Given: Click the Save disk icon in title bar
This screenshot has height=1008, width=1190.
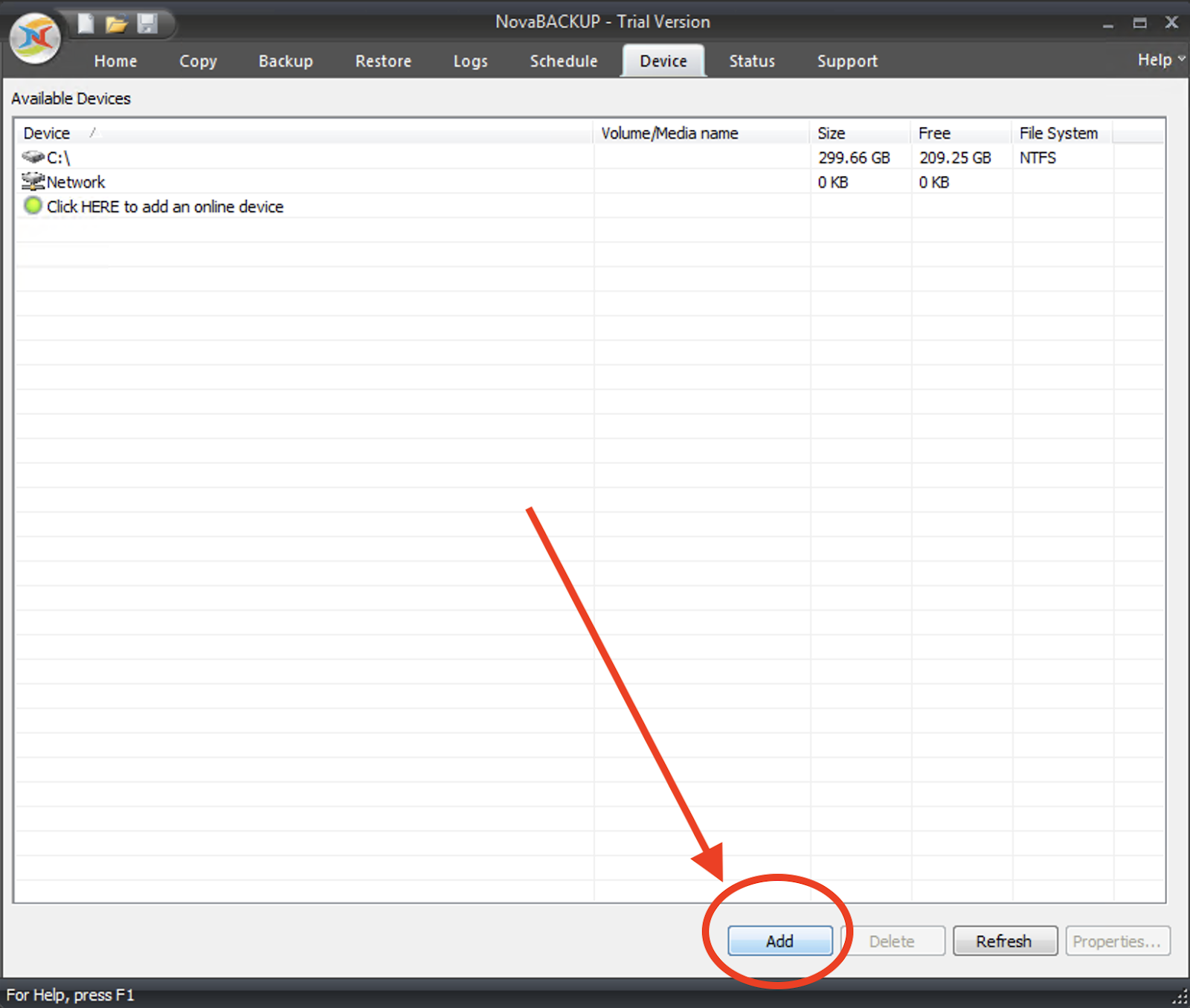Looking at the screenshot, I should coord(147,24).
